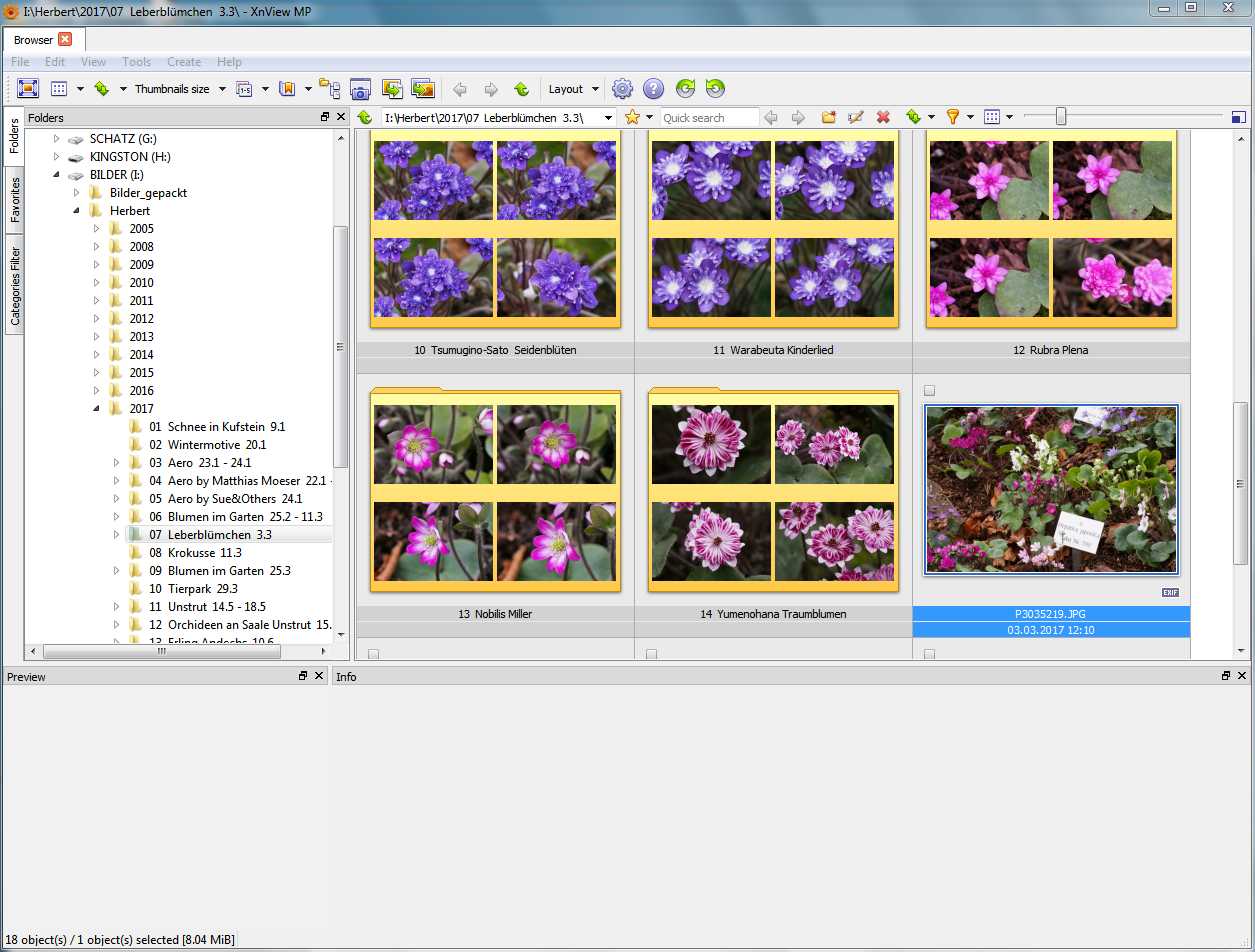
Task: Click the thumbnail size slider handle
Action: coord(1061,117)
